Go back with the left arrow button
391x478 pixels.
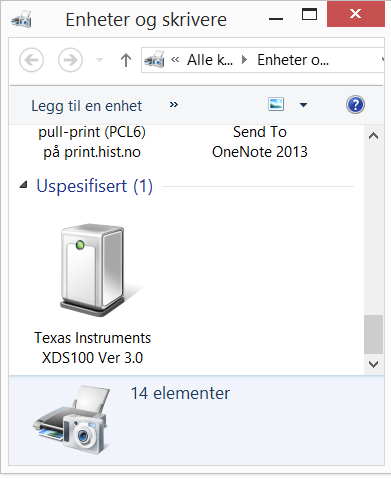(32, 60)
